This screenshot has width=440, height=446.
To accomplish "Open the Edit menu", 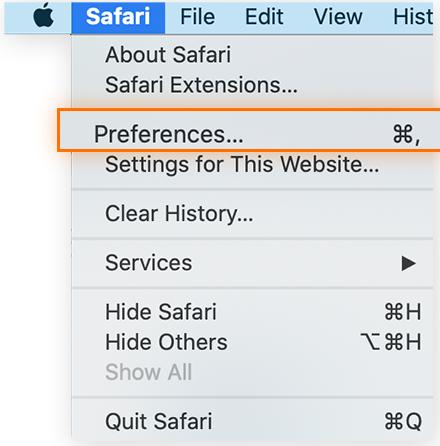I will (264, 17).
